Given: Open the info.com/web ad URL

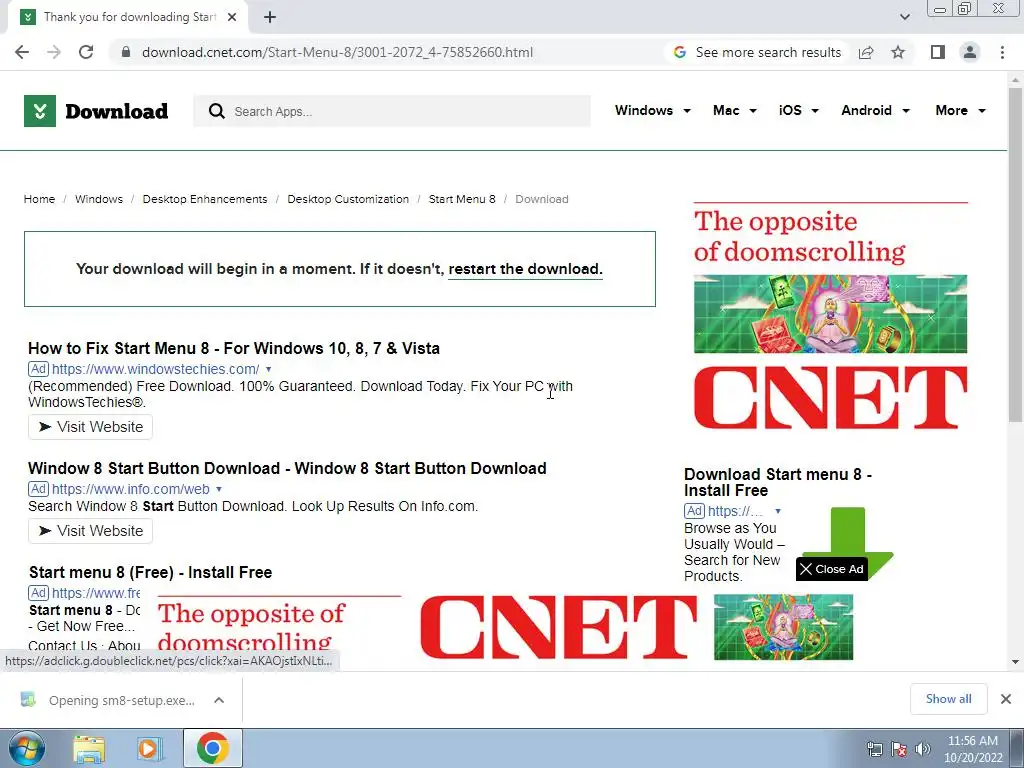Looking at the screenshot, I should 131,489.
